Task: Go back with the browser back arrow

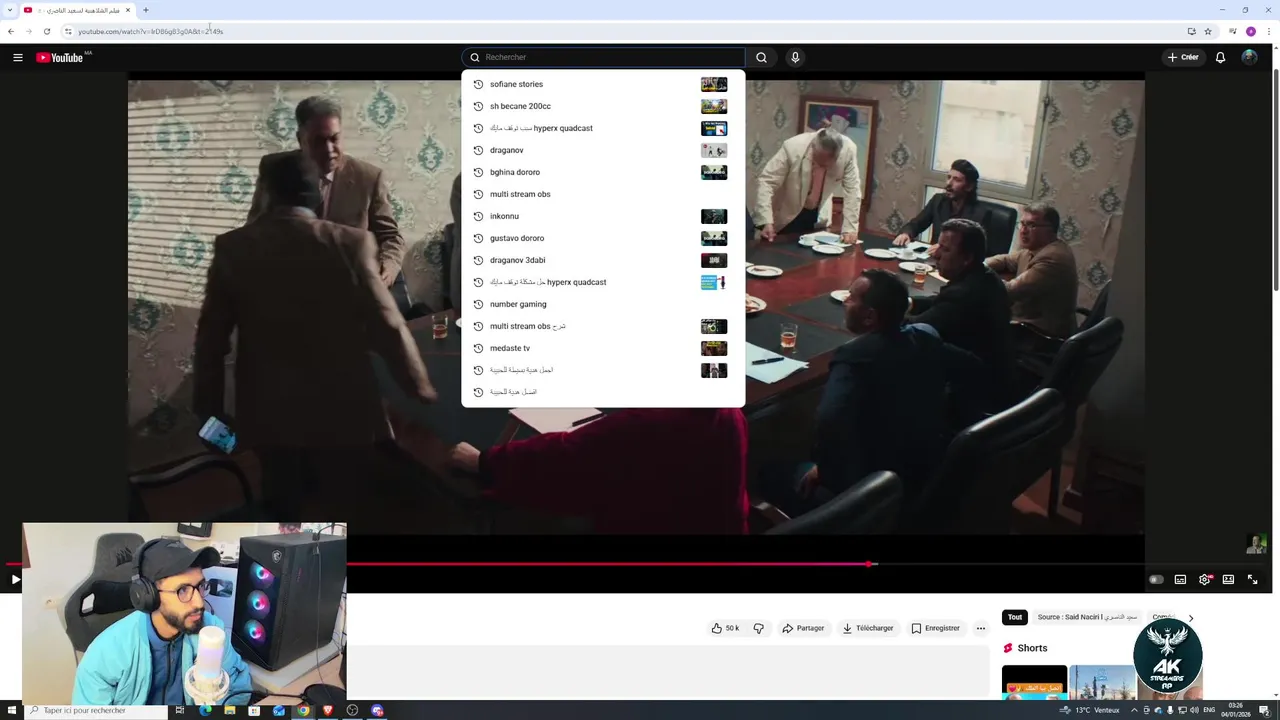Action: point(11,31)
